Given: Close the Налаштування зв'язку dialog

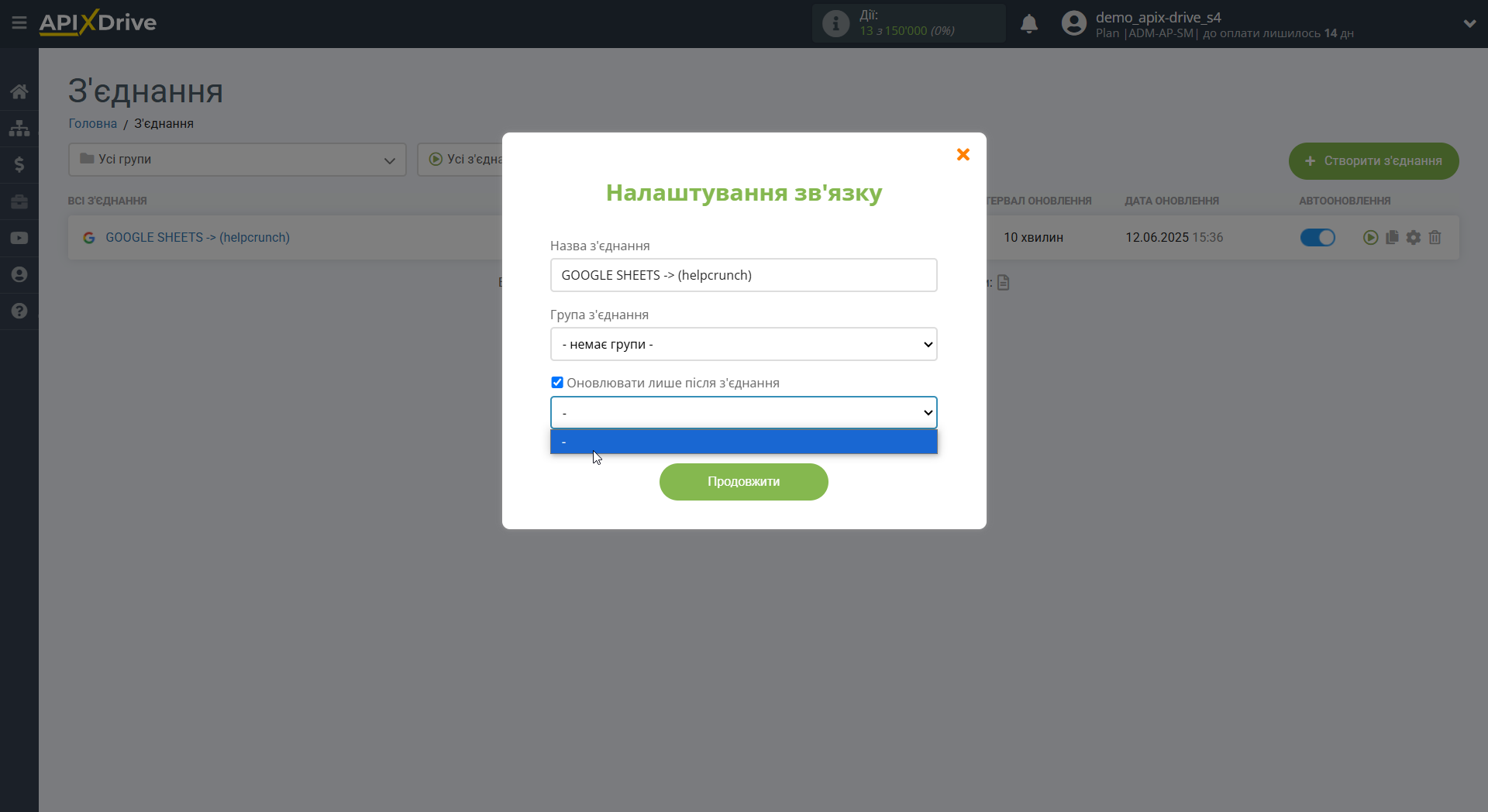Looking at the screenshot, I should (x=963, y=155).
